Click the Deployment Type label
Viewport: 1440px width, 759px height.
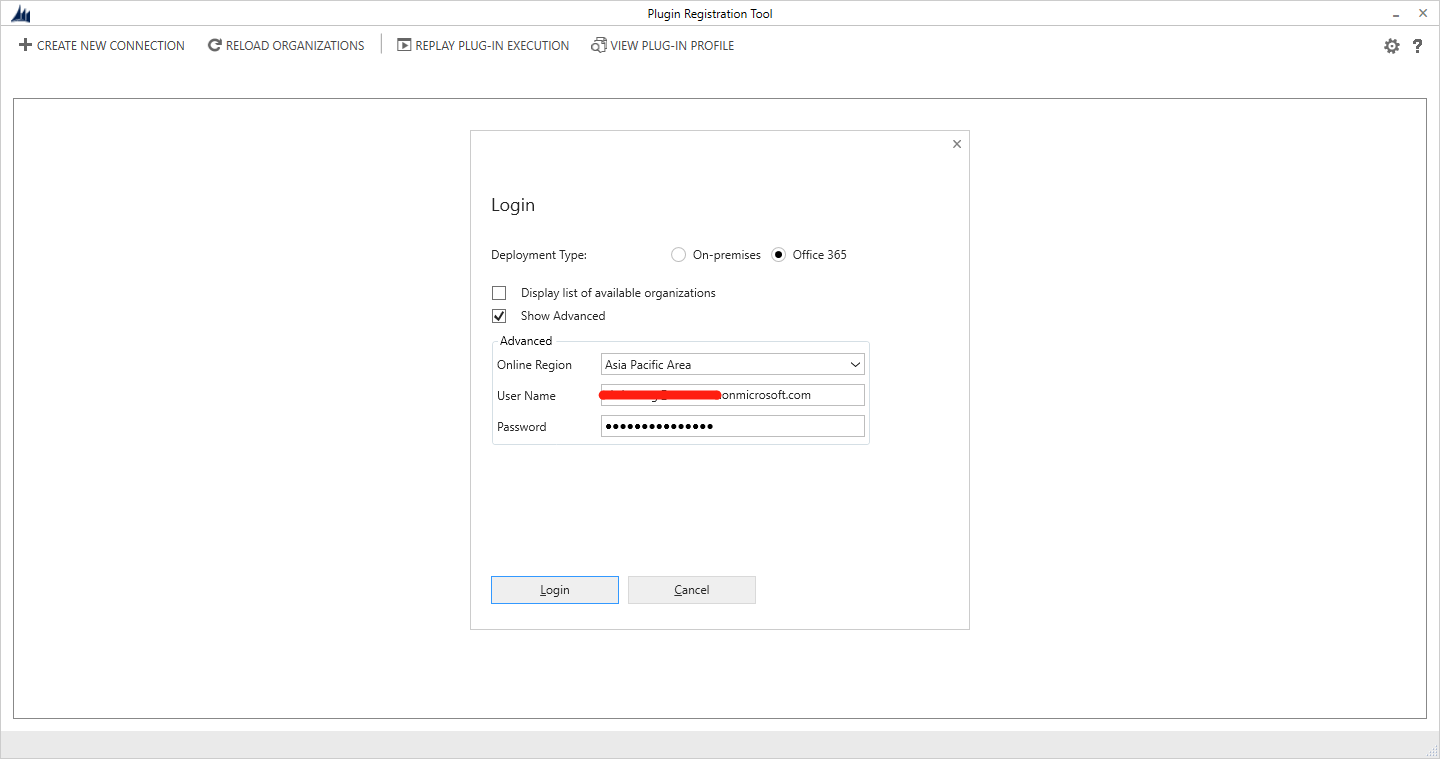pos(539,255)
